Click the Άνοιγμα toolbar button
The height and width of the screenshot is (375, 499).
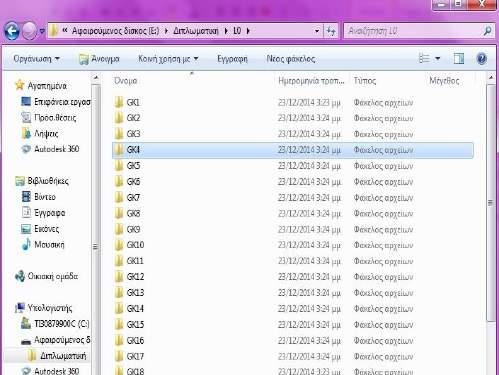99,59
